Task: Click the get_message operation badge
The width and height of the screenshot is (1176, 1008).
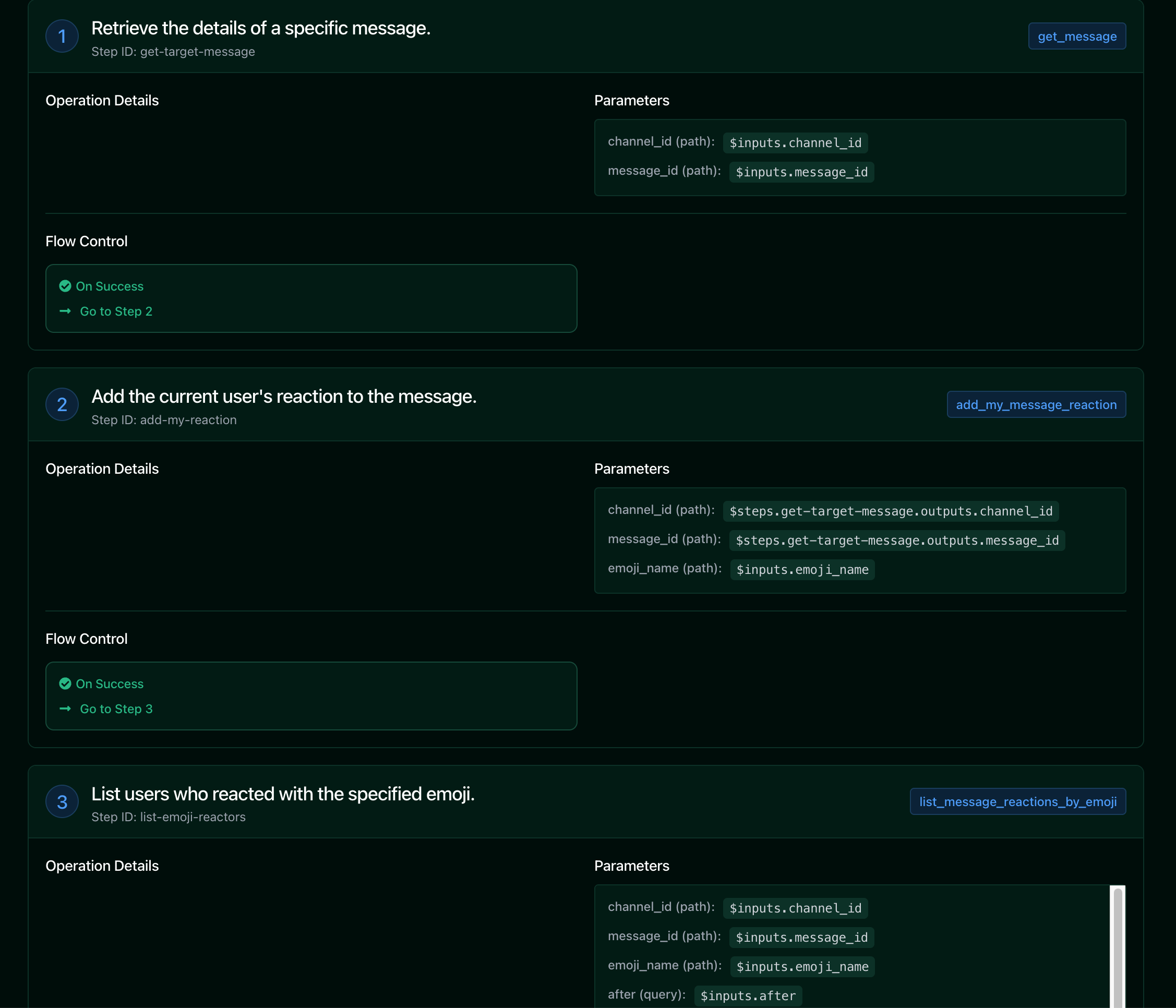Action: (1077, 37)
